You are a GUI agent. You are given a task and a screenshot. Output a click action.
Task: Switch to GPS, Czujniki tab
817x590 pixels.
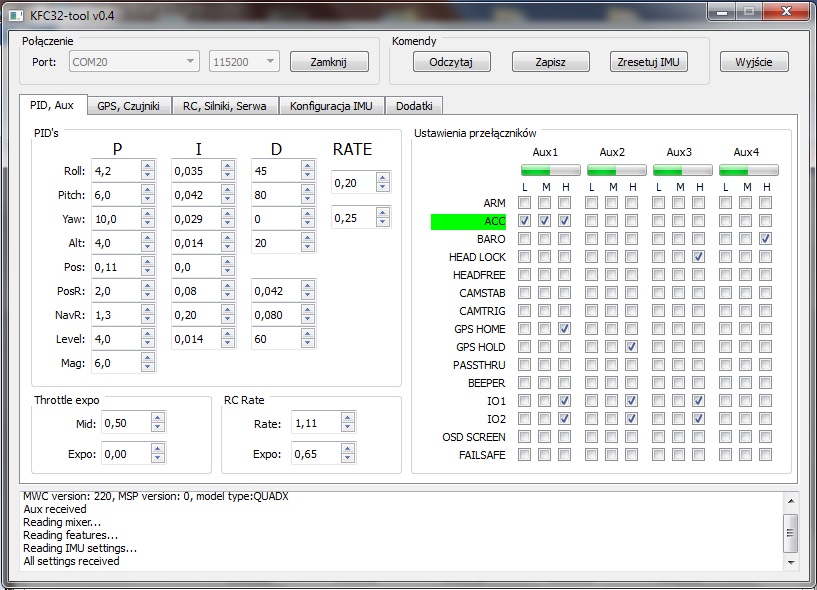pos(128,106)
